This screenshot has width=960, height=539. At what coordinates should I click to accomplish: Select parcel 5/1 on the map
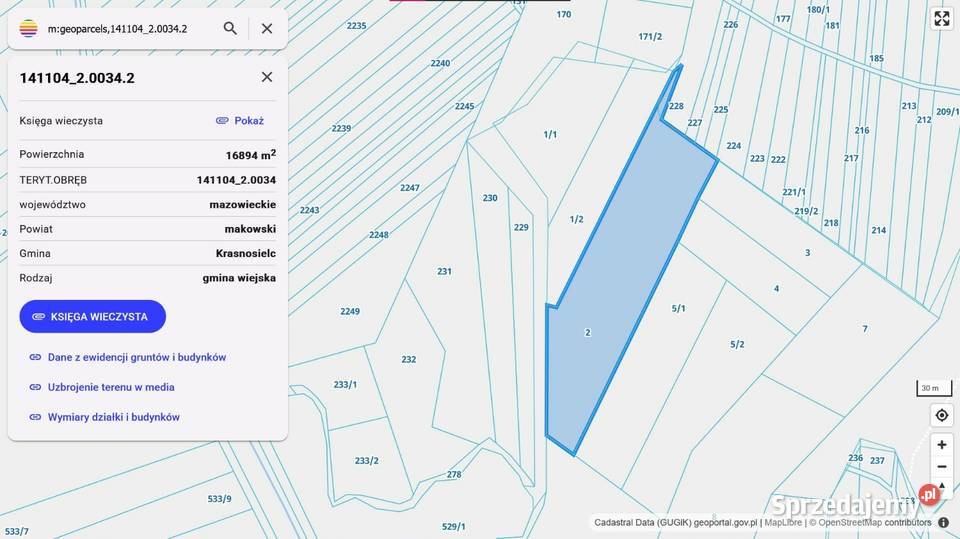(678, 308)
